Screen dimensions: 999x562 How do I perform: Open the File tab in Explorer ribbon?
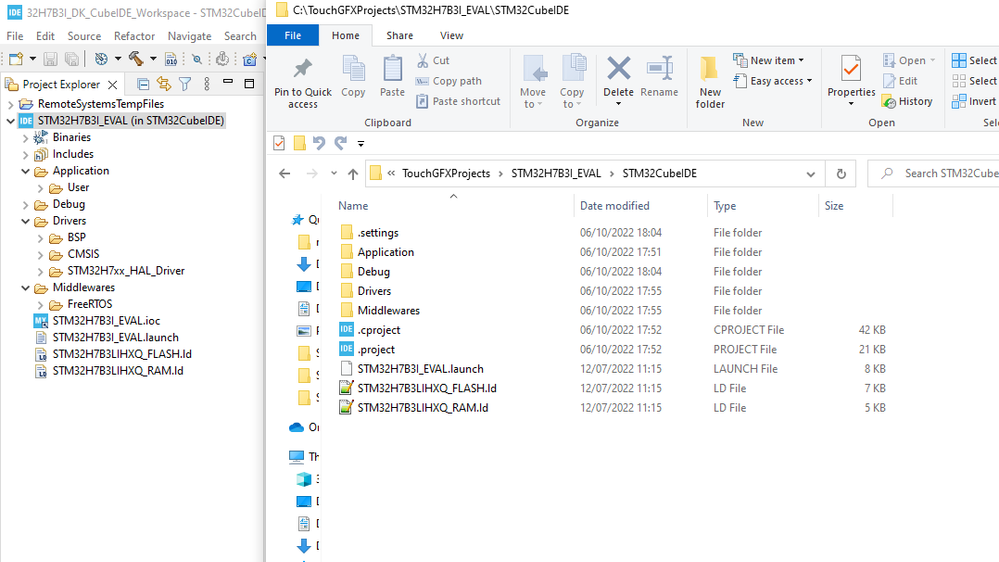click(x=293, y=36)
